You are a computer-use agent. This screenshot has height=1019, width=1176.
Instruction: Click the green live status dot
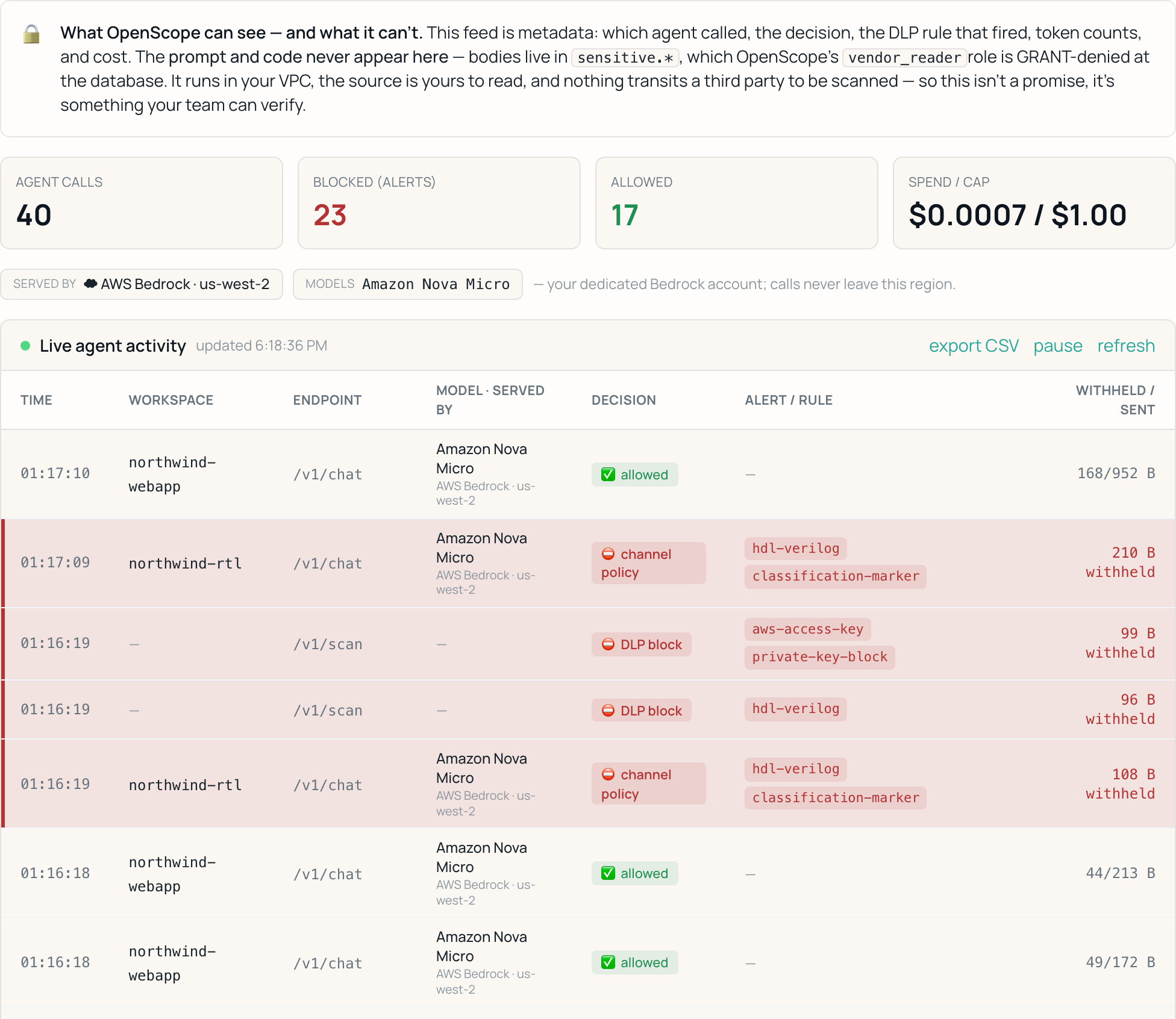tap(25, 346)
